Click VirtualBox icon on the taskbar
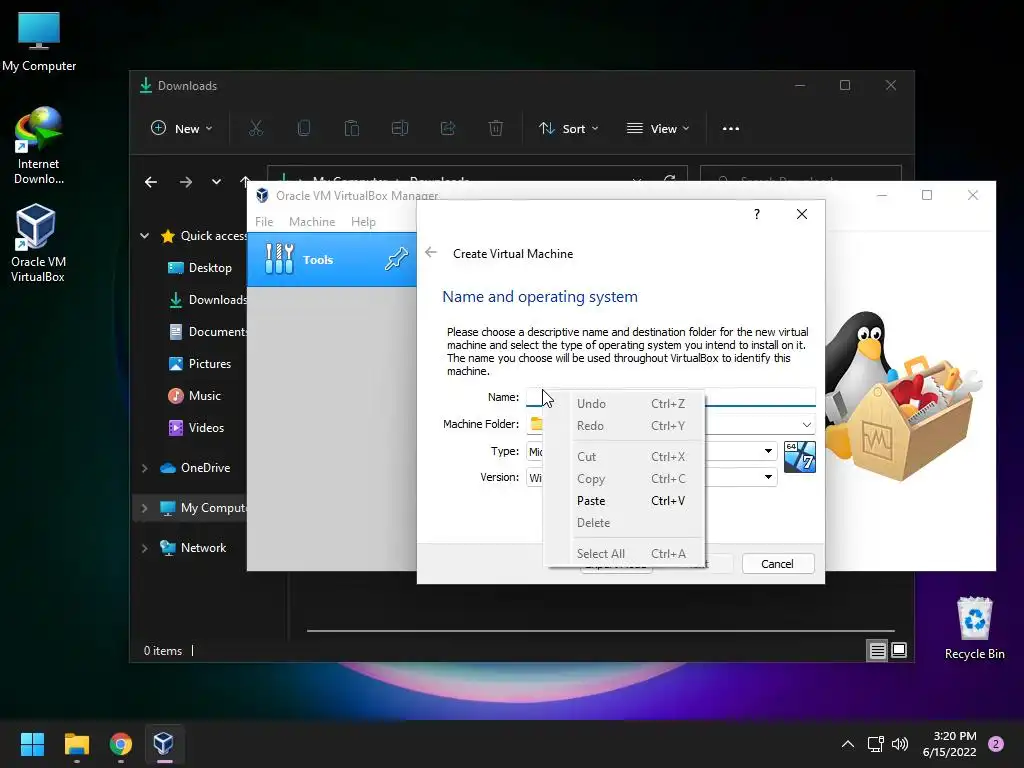The image size is (1024, 768). click(163, 744)
